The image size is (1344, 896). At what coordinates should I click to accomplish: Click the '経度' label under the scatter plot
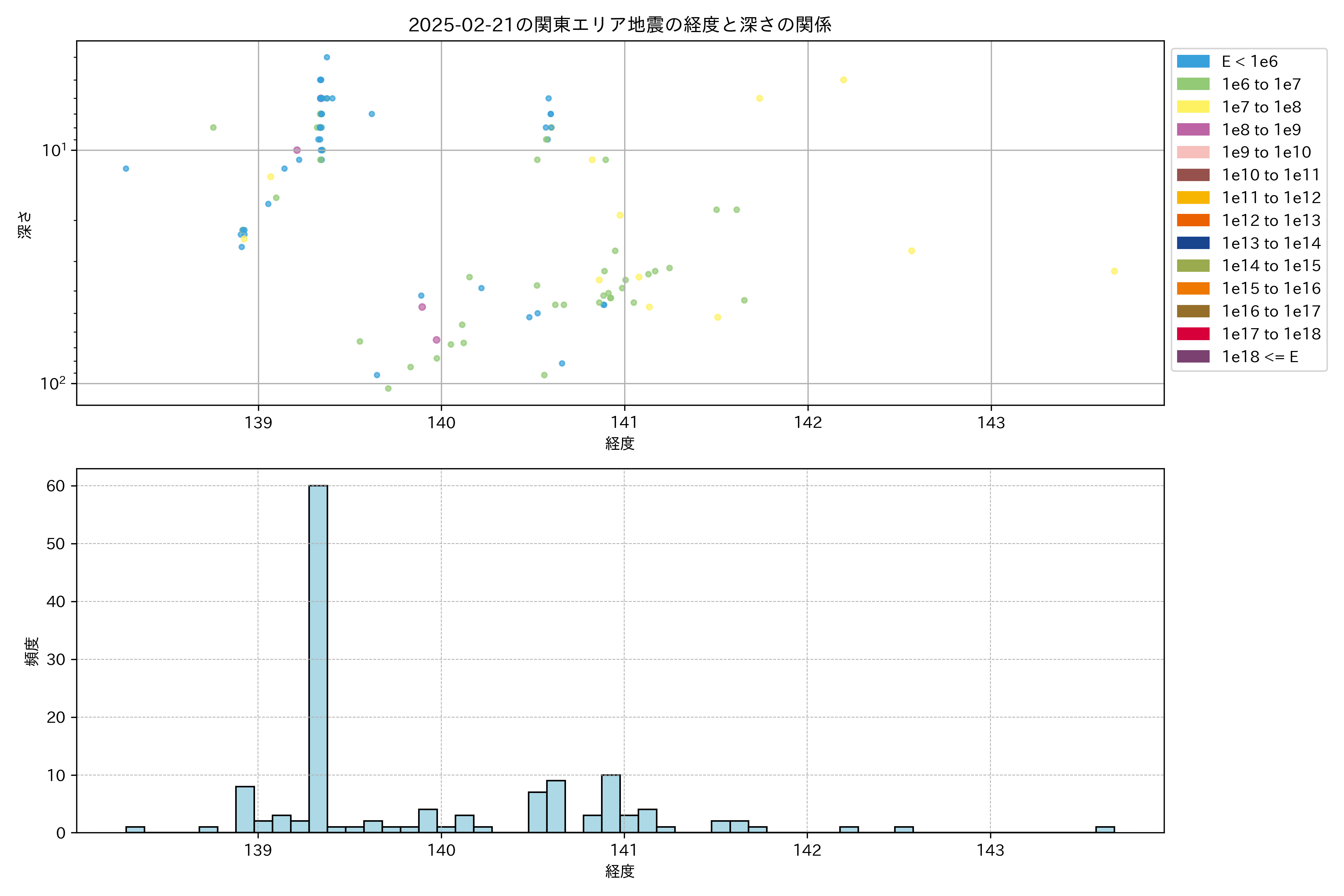point(619,444)
